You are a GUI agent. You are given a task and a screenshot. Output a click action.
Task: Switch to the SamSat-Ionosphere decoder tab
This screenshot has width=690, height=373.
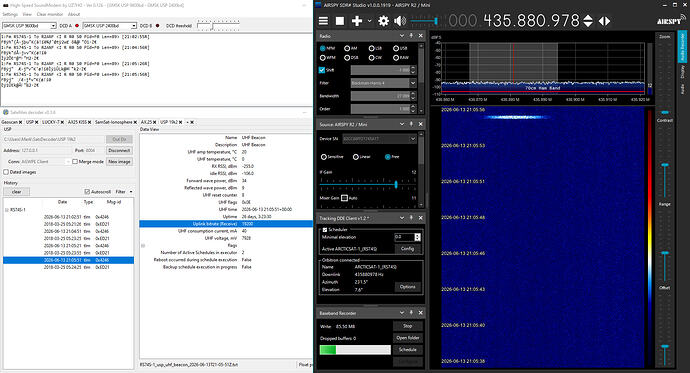coord(114,122)
